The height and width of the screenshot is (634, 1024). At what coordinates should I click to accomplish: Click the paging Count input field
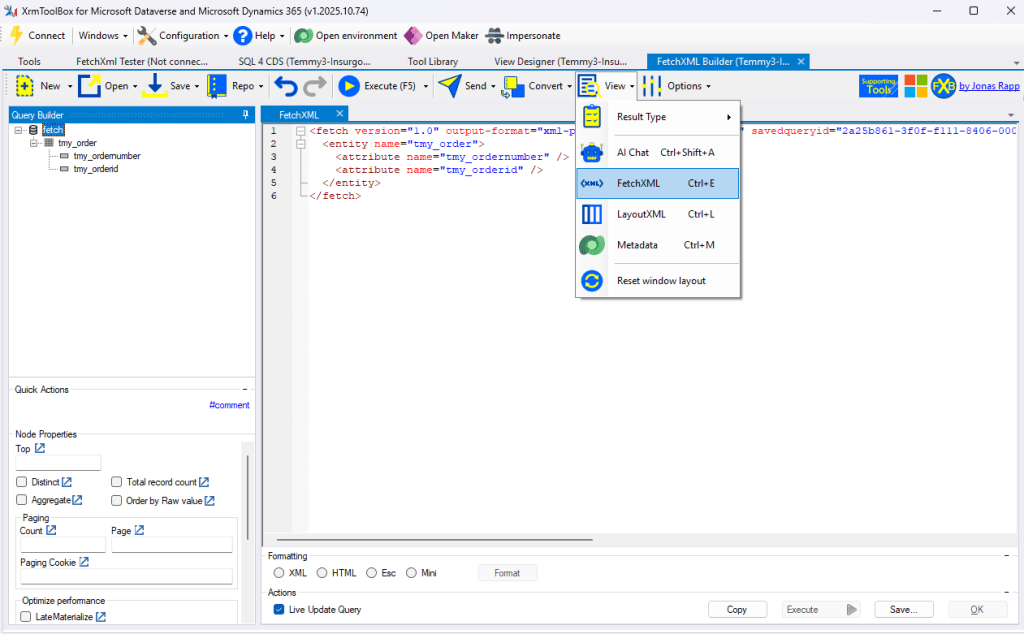click(x=63, y=545)
